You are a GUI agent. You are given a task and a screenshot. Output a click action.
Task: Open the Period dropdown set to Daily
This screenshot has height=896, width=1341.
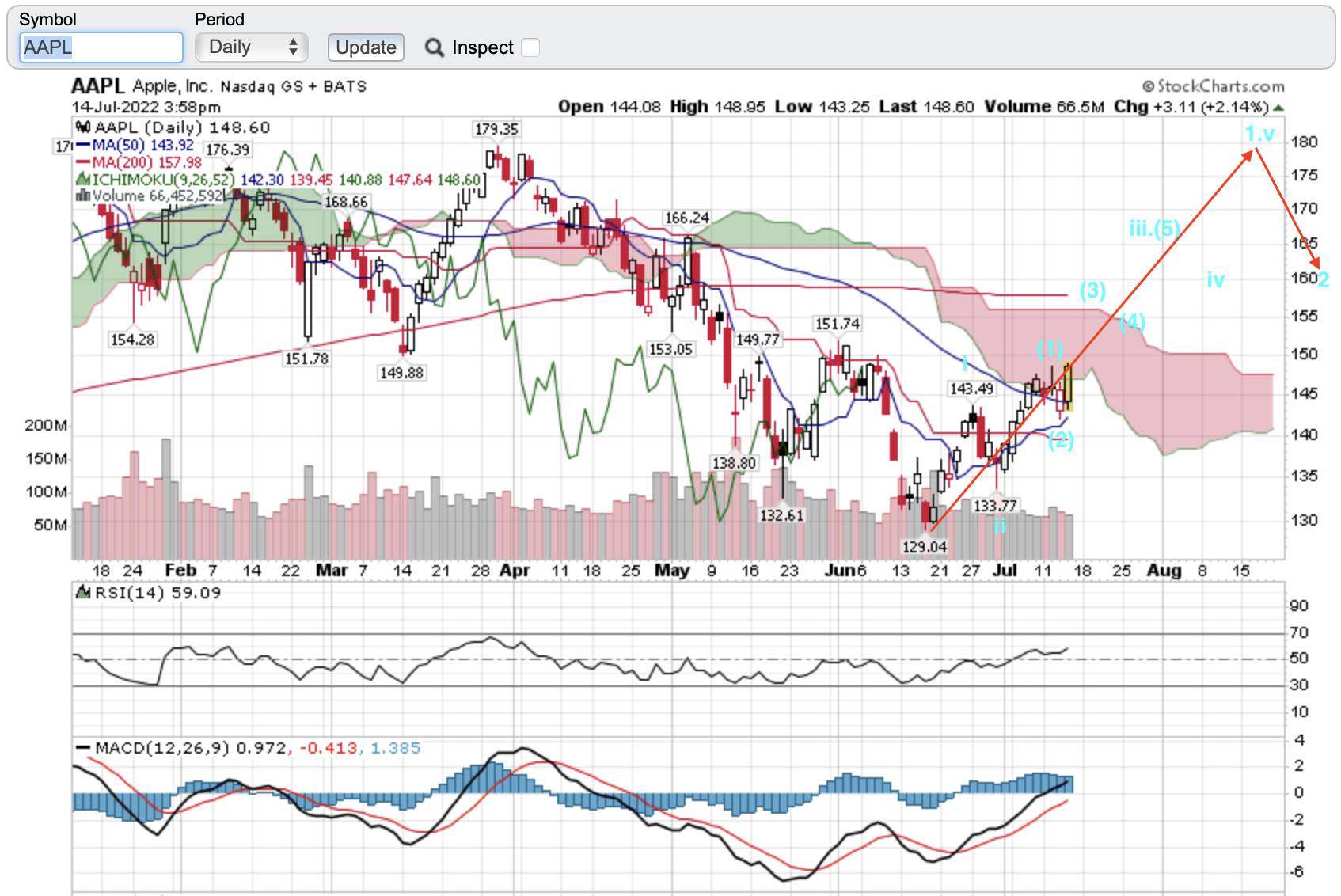tap(252, 47)
